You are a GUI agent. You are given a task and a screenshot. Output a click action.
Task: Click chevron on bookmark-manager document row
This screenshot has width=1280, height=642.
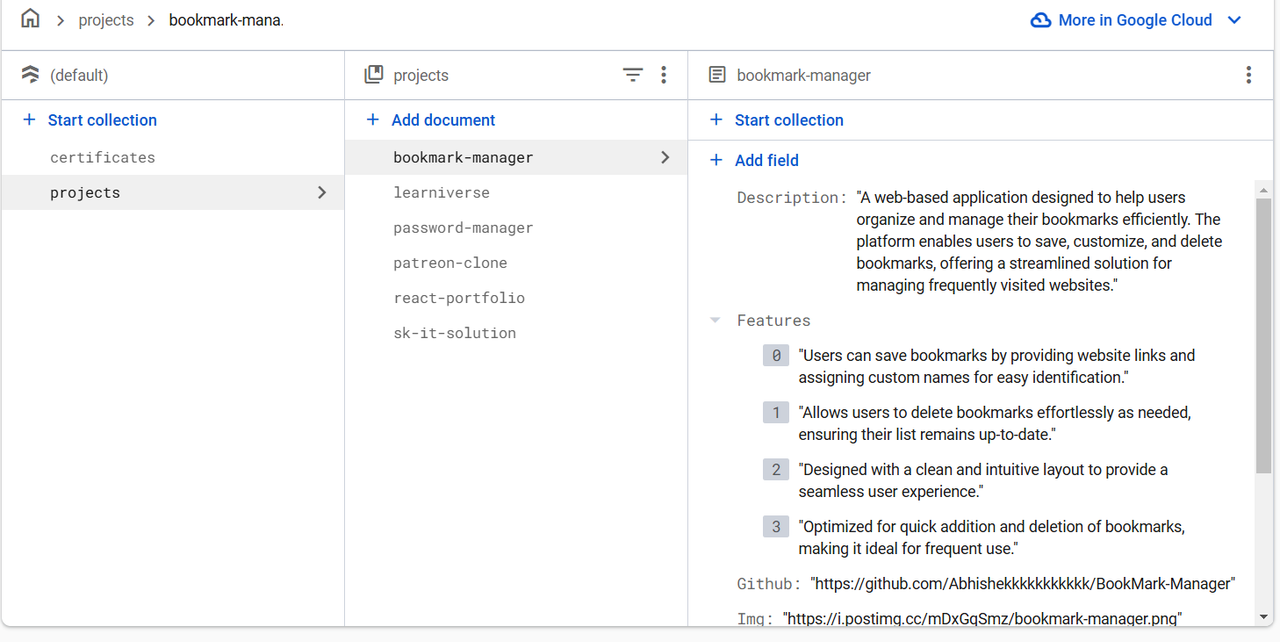click(665, 157)
